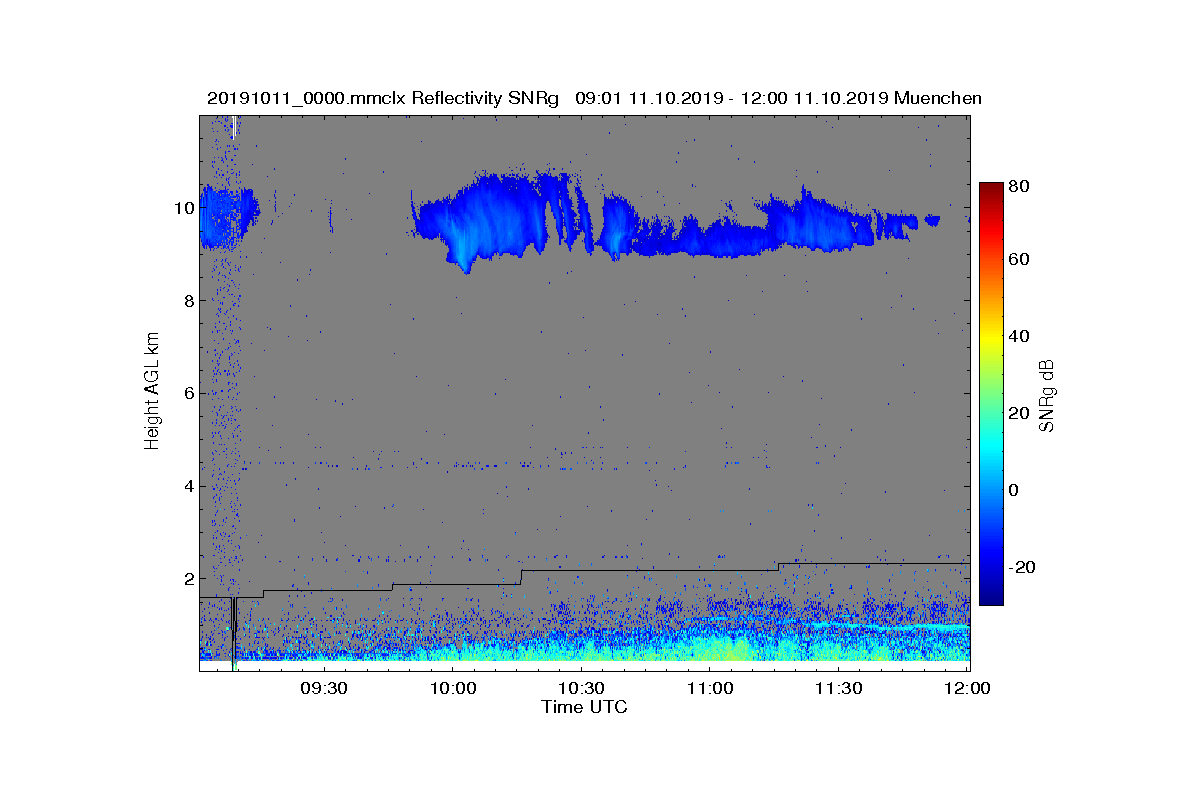Click the '12:00' time tick label

968,689
